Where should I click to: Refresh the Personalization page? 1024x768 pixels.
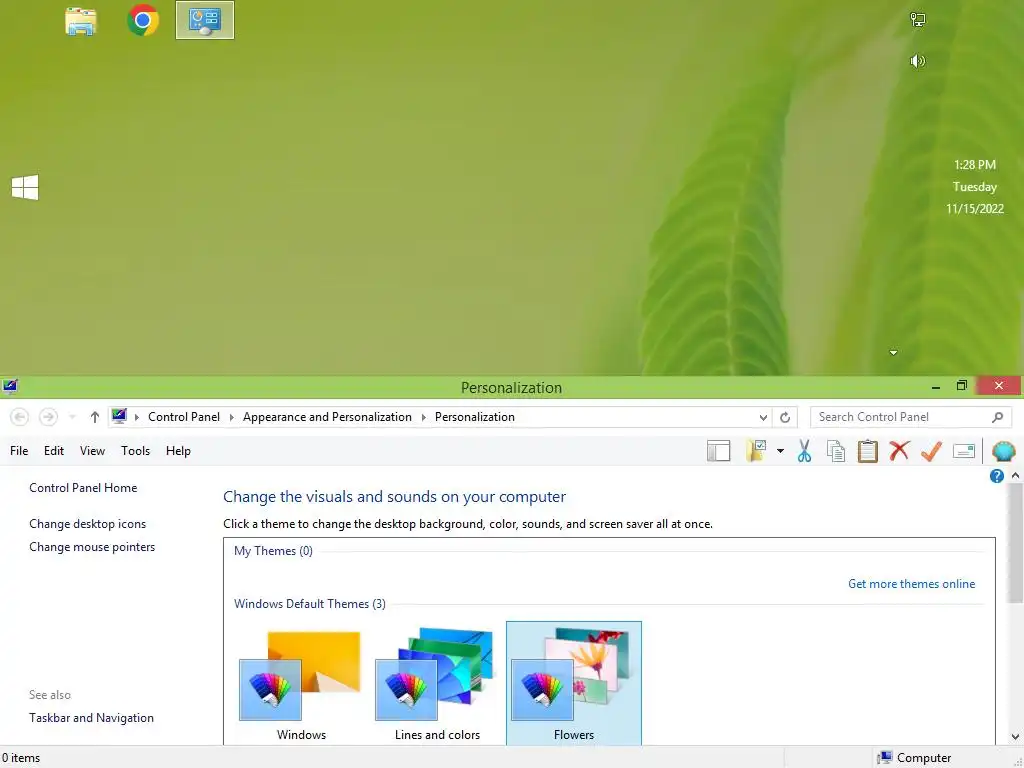[785, 417]
